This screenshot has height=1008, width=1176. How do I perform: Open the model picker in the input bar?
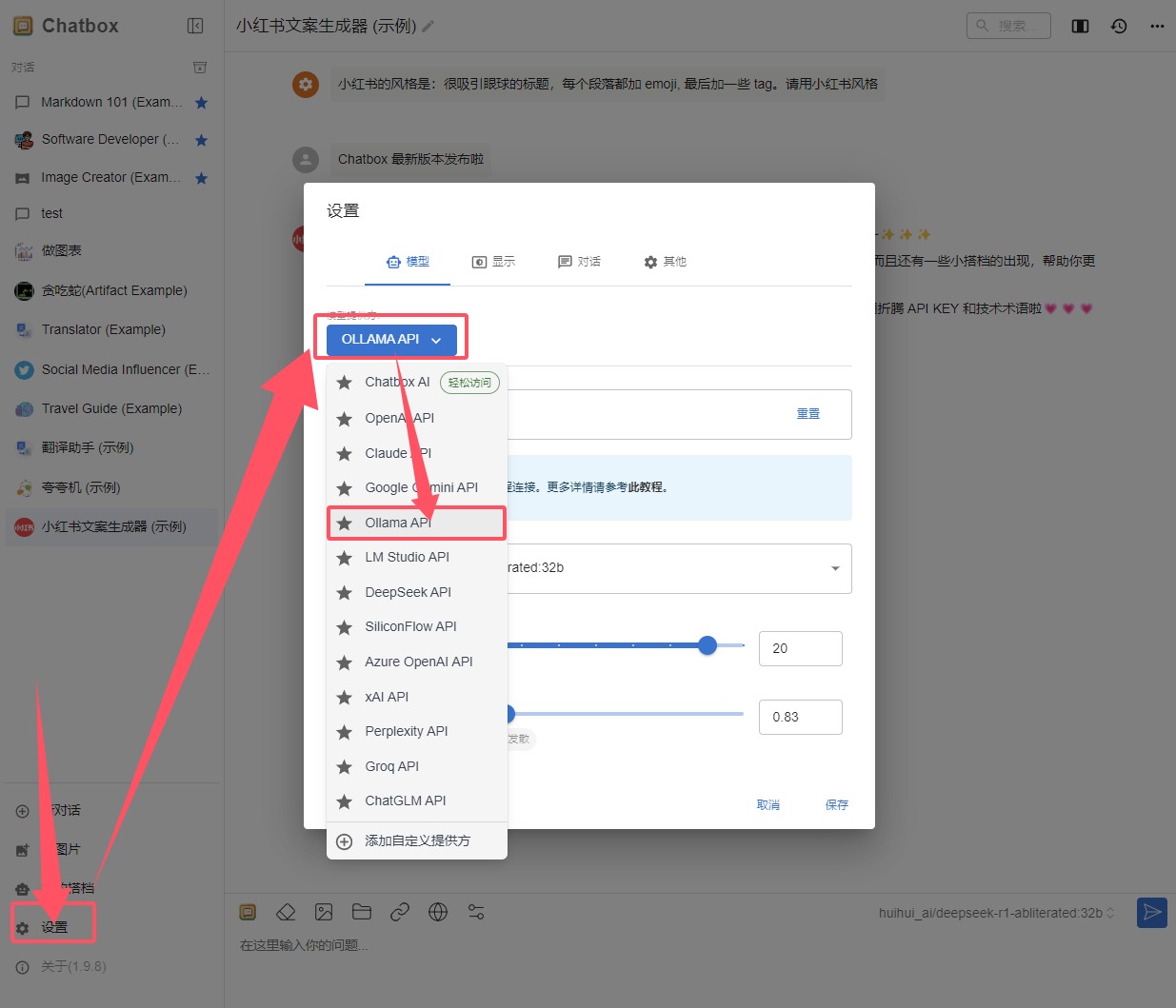[996, 913]
